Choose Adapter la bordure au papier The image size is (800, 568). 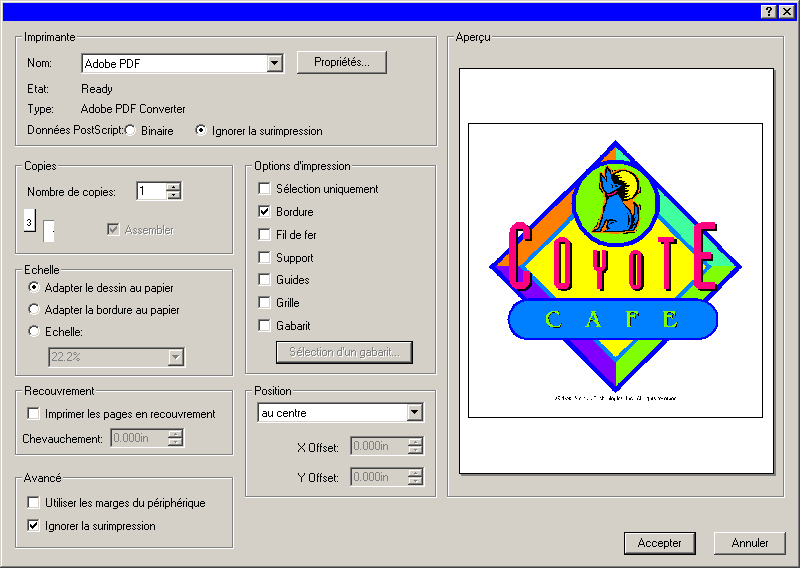click(35, 310)
